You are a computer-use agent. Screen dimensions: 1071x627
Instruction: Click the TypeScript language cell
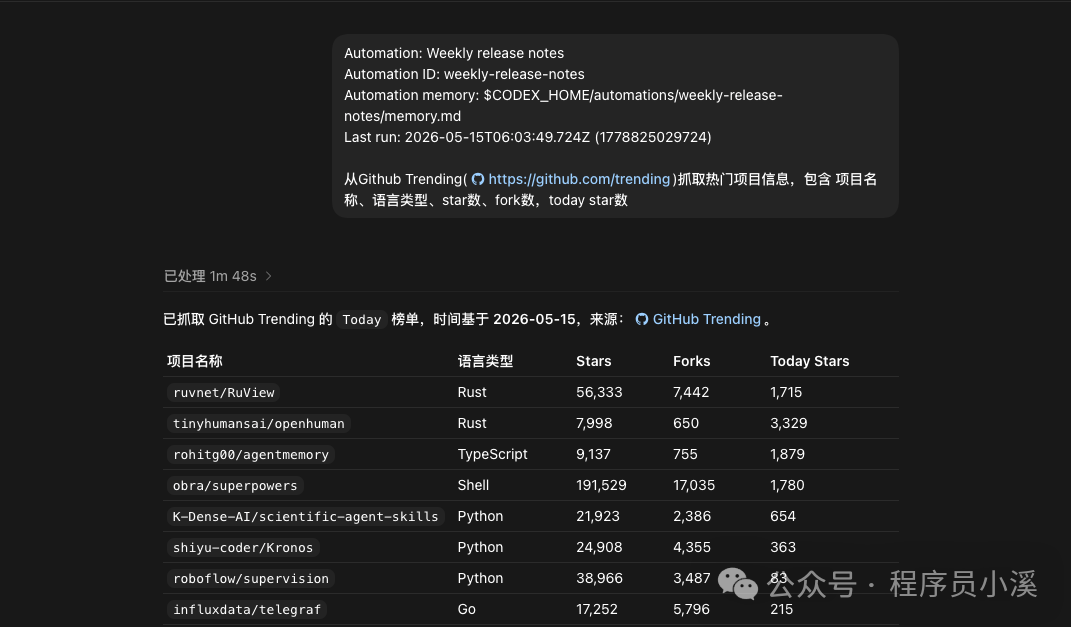(x=492, y=454)
